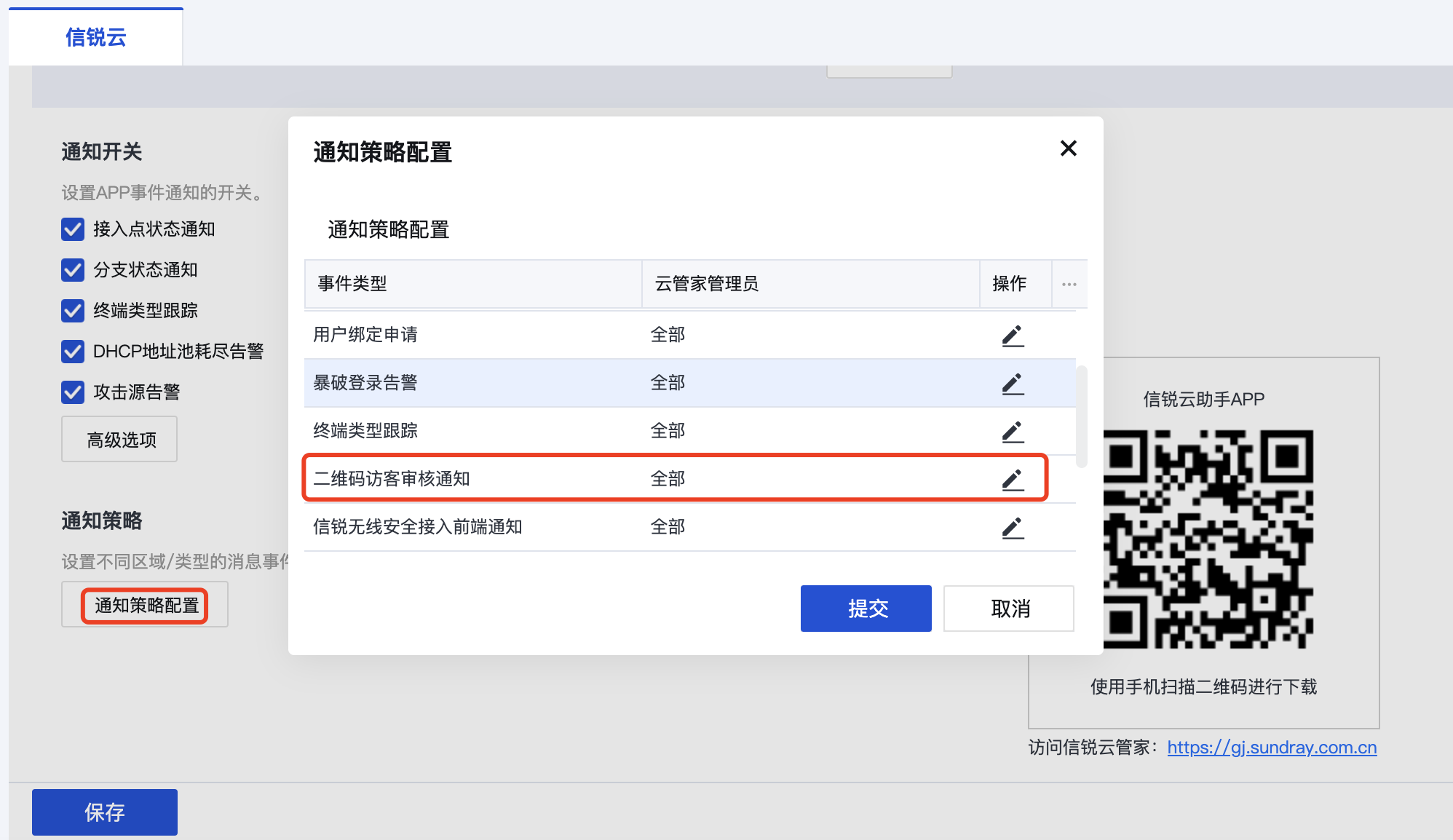The height and width of the screenshot is (840, 1453).
Task: Open the table column options ellipsis
Action: [1069, 284]
